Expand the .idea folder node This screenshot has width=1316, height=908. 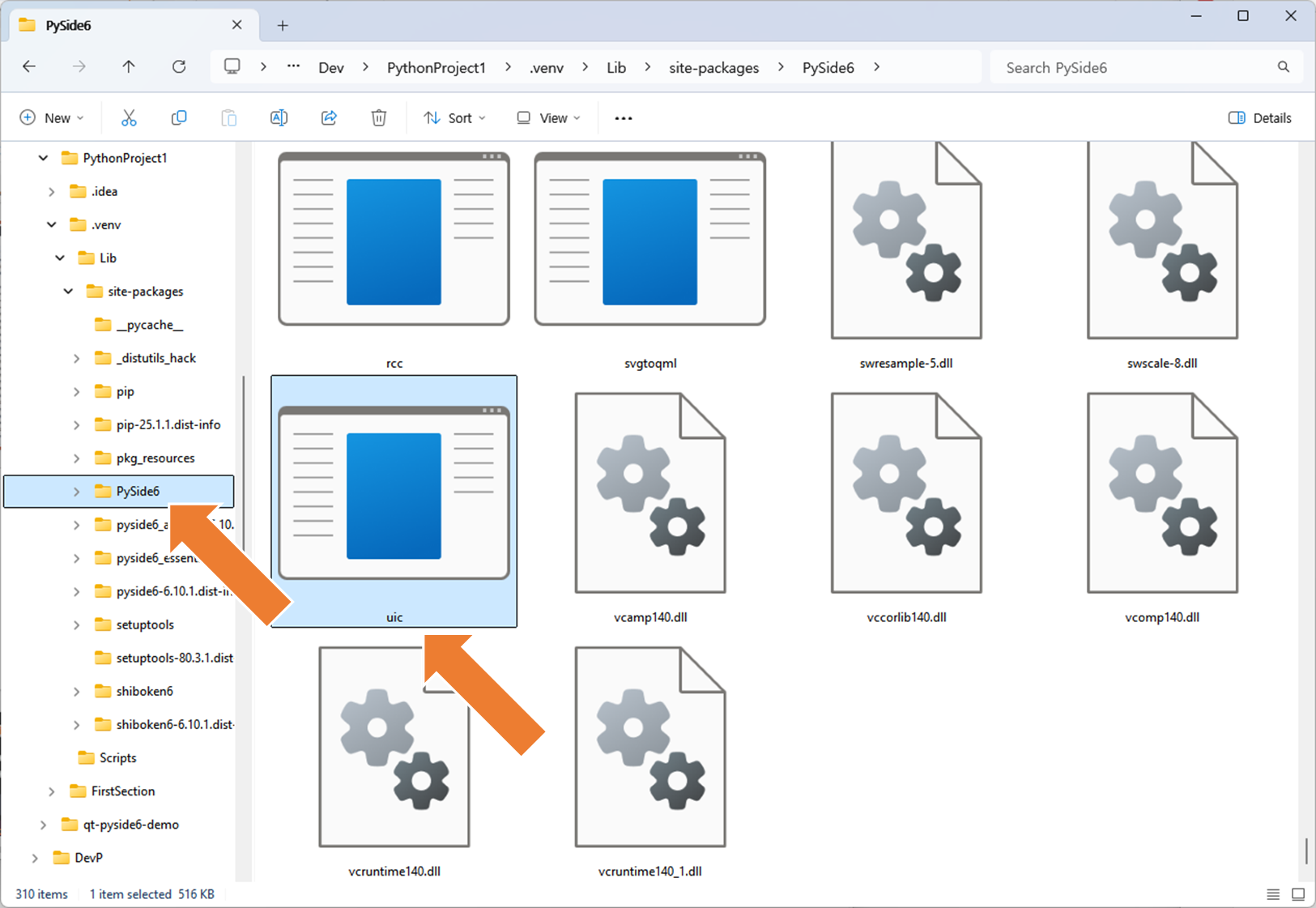tap(52, 192)
